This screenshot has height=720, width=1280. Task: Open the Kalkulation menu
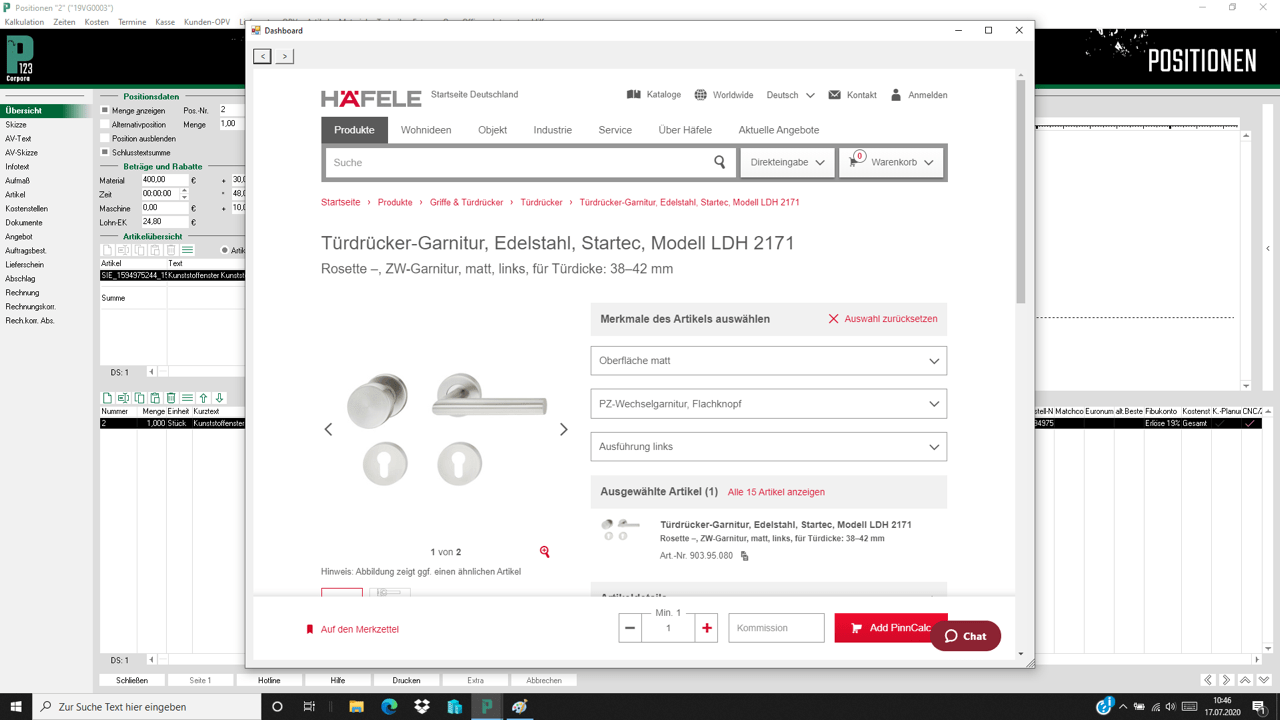click(24, 22)
